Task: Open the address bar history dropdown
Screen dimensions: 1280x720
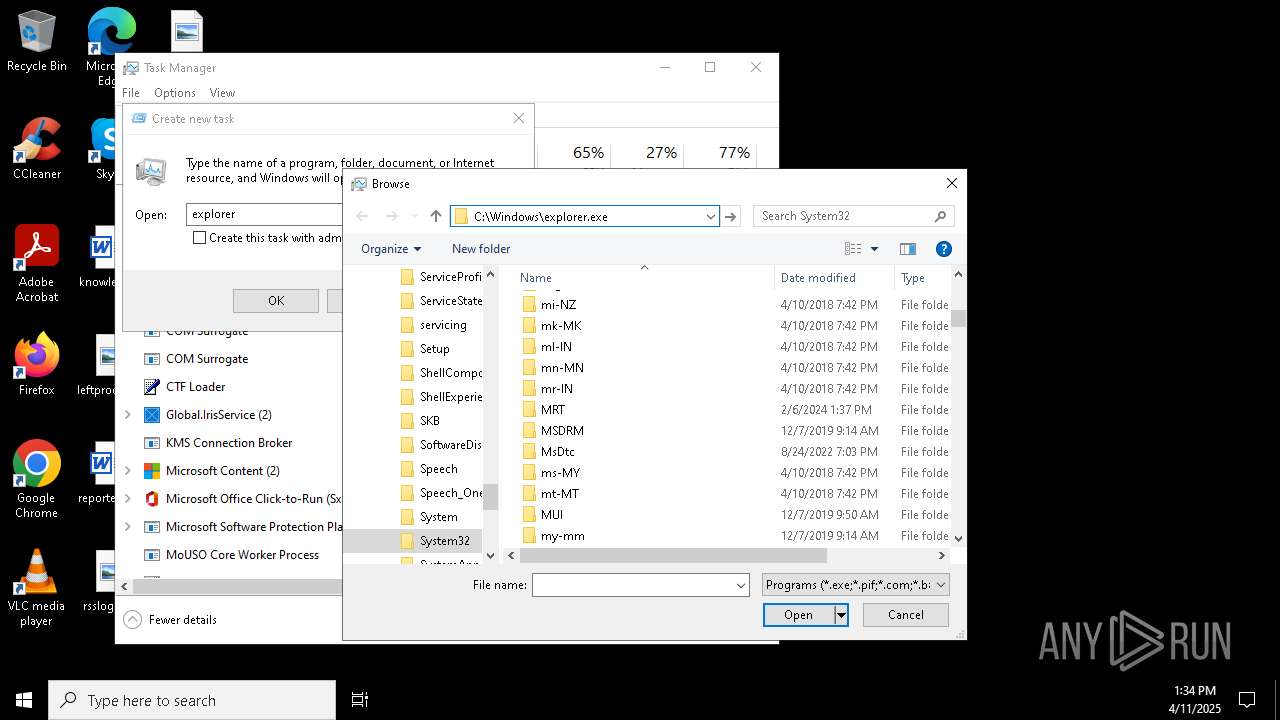Action: 710,216
